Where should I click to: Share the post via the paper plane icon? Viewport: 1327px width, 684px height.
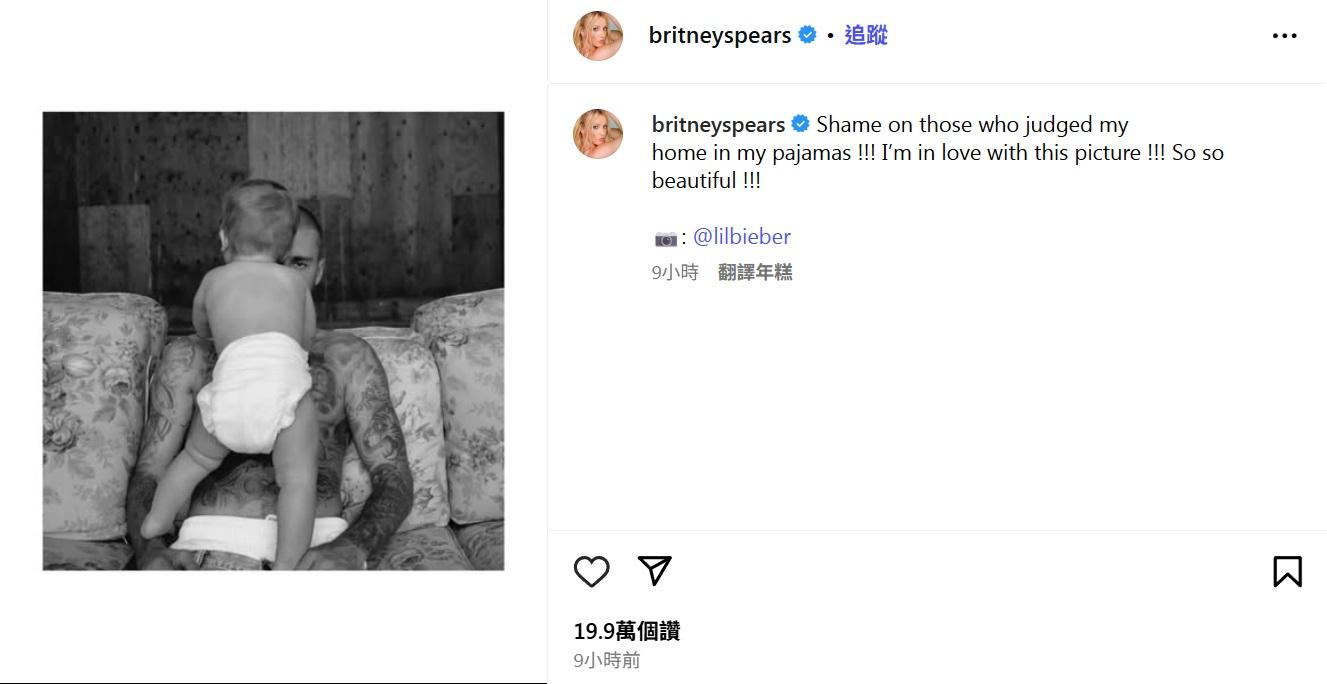(x=654, y=570)
